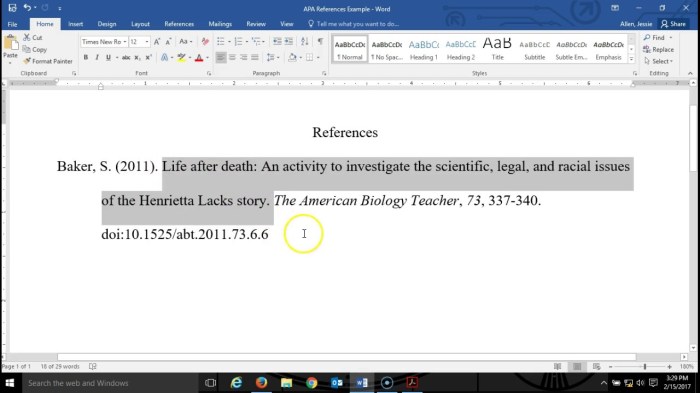Click the Increase Indent icon
Image resolution: width=700 pixels, height=393 pixels.
[289, 42]
